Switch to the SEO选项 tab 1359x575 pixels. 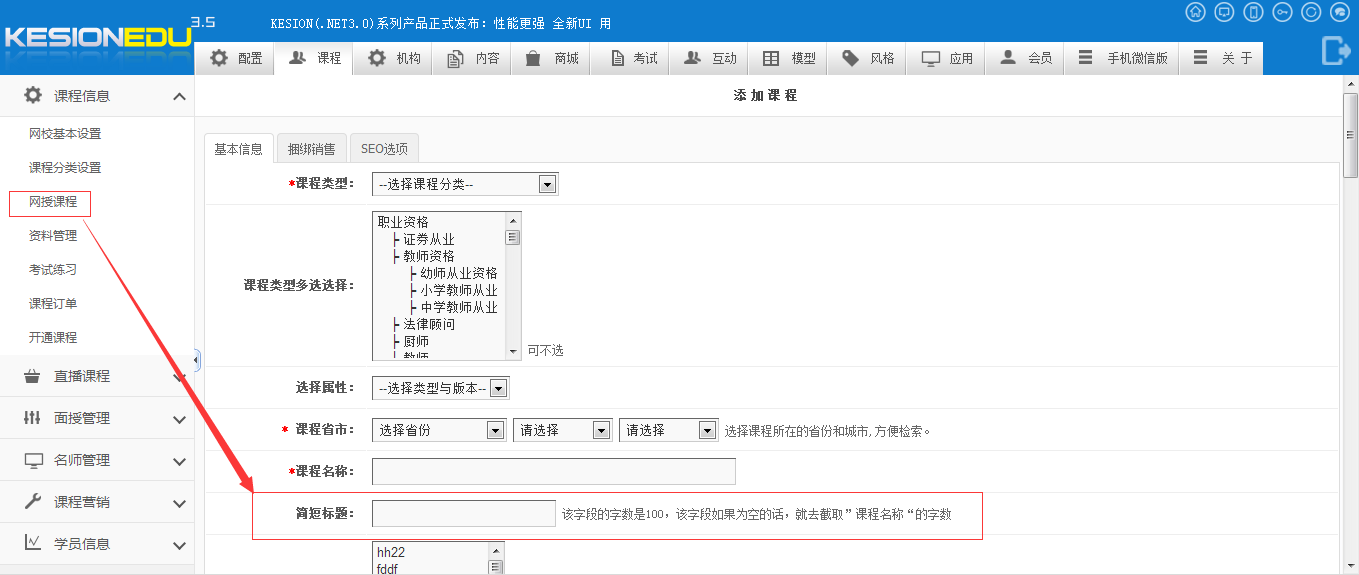pyautogui.click(x=384, y=149)
